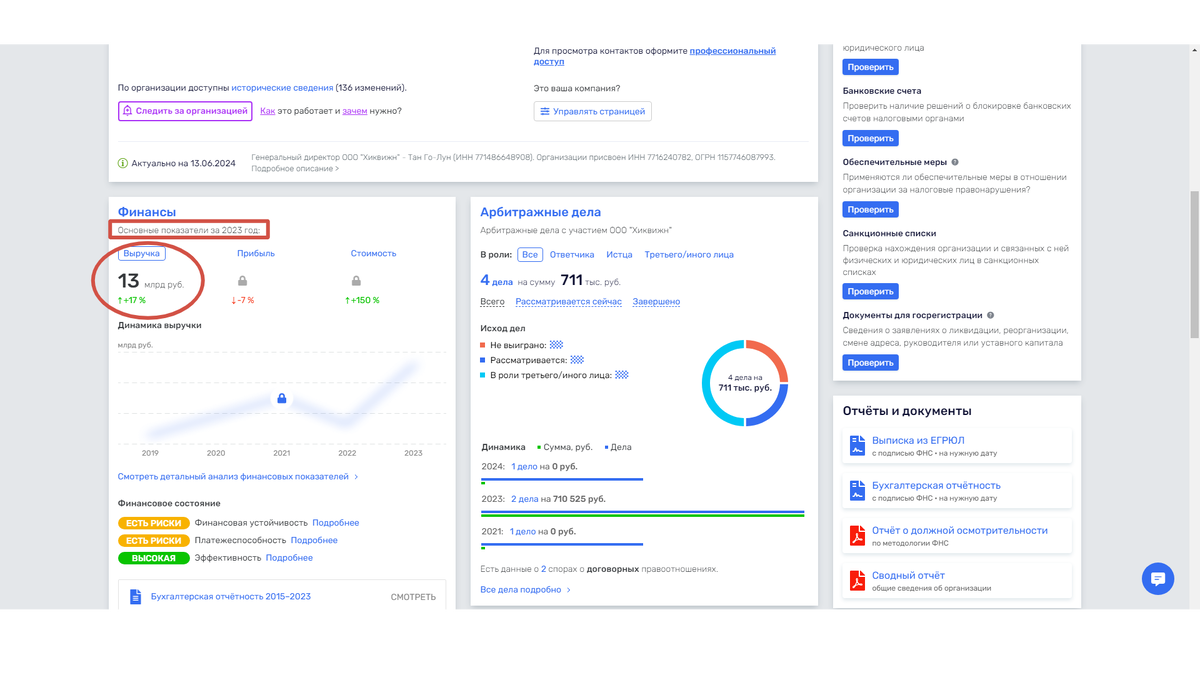Viewport: 1200px width, 675px height.
Task: Select the Прибыль finance tab
Action: click(256, 254)
